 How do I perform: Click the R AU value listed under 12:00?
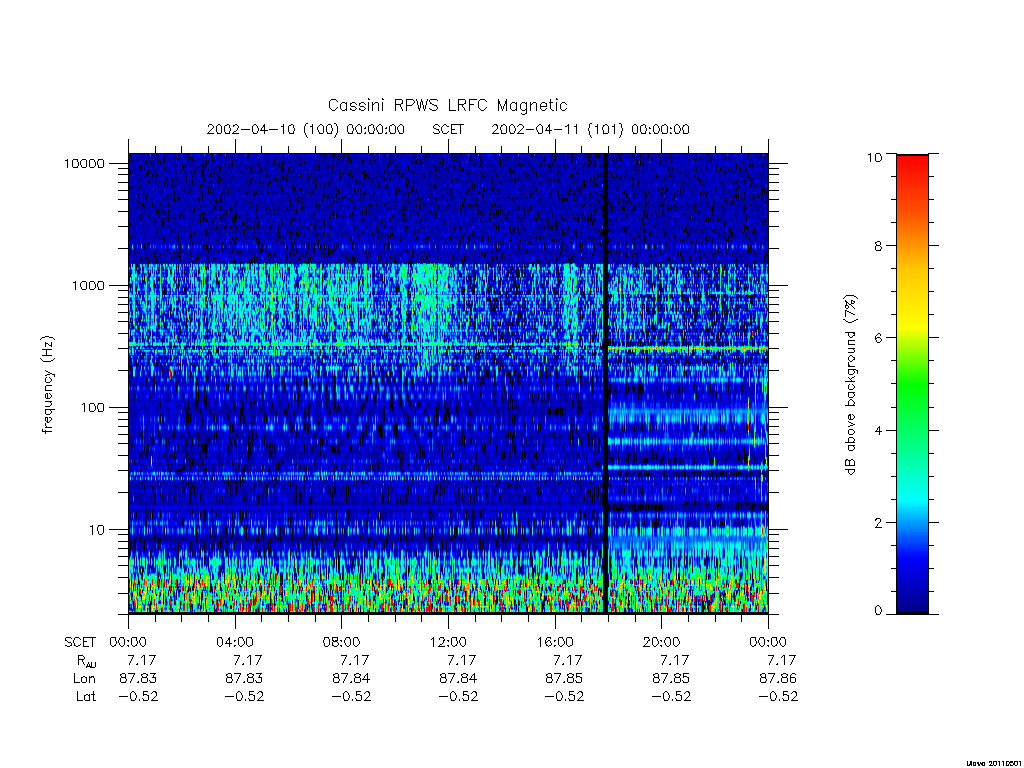click(x=462, y=660)
